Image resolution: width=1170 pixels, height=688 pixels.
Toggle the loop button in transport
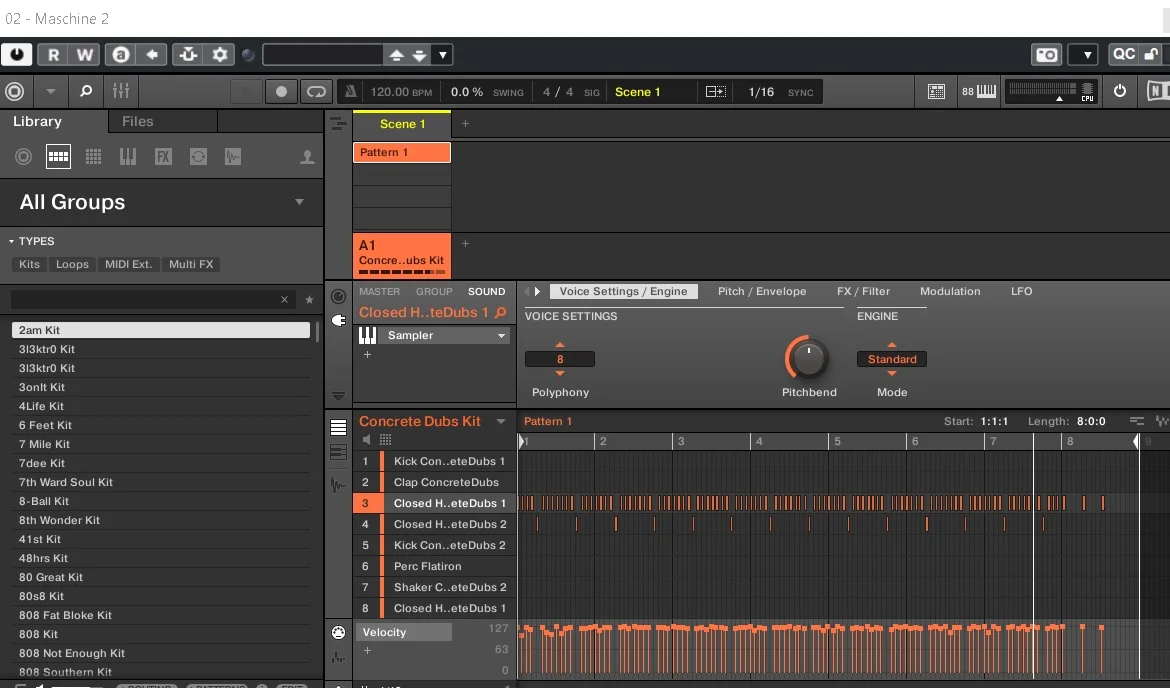(316, 91)
